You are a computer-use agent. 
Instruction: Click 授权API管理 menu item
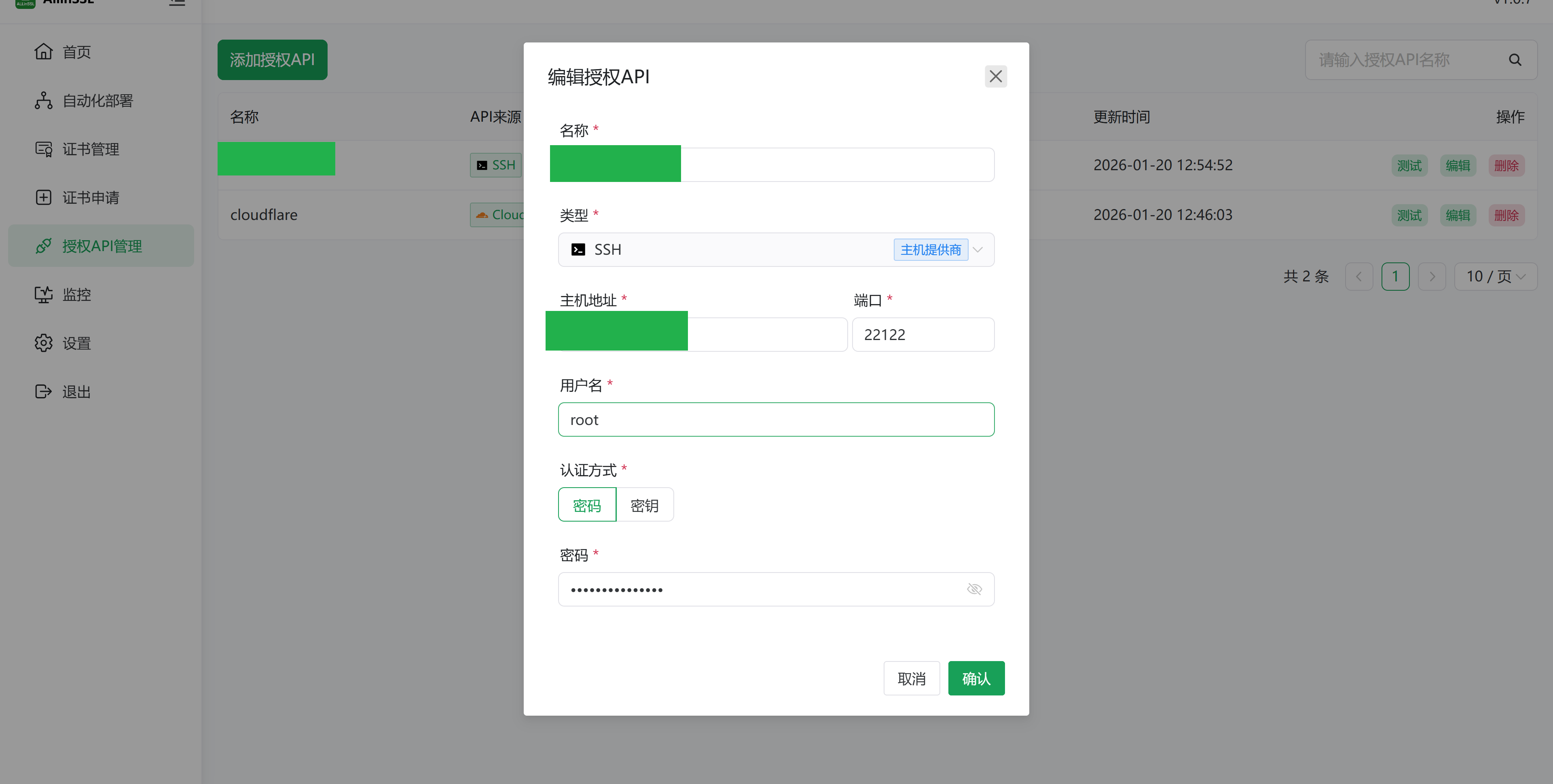coord(101,246)
